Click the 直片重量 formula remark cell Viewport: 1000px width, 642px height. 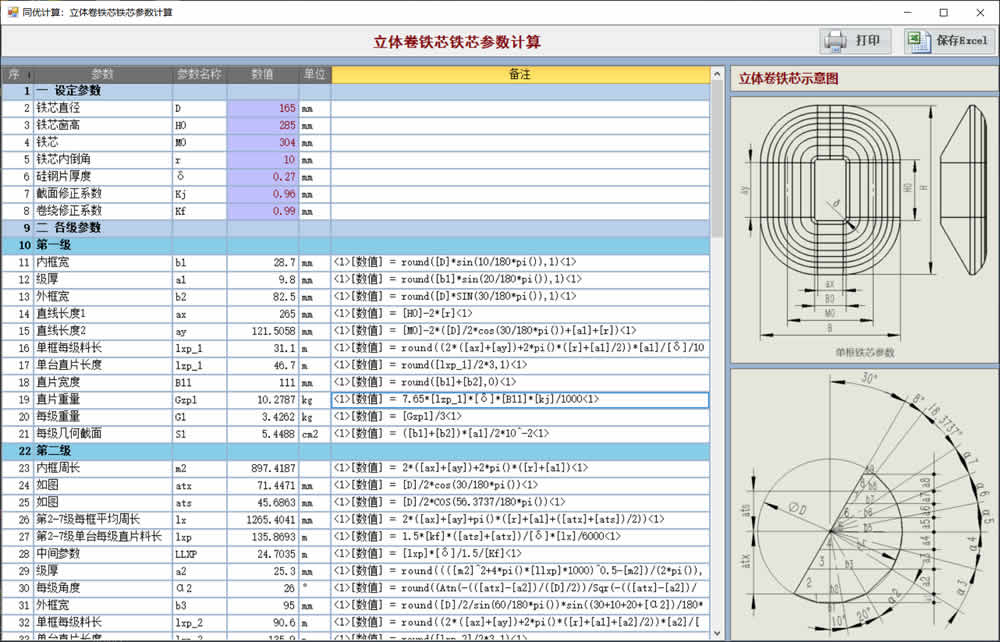click(x=520, y=399)
